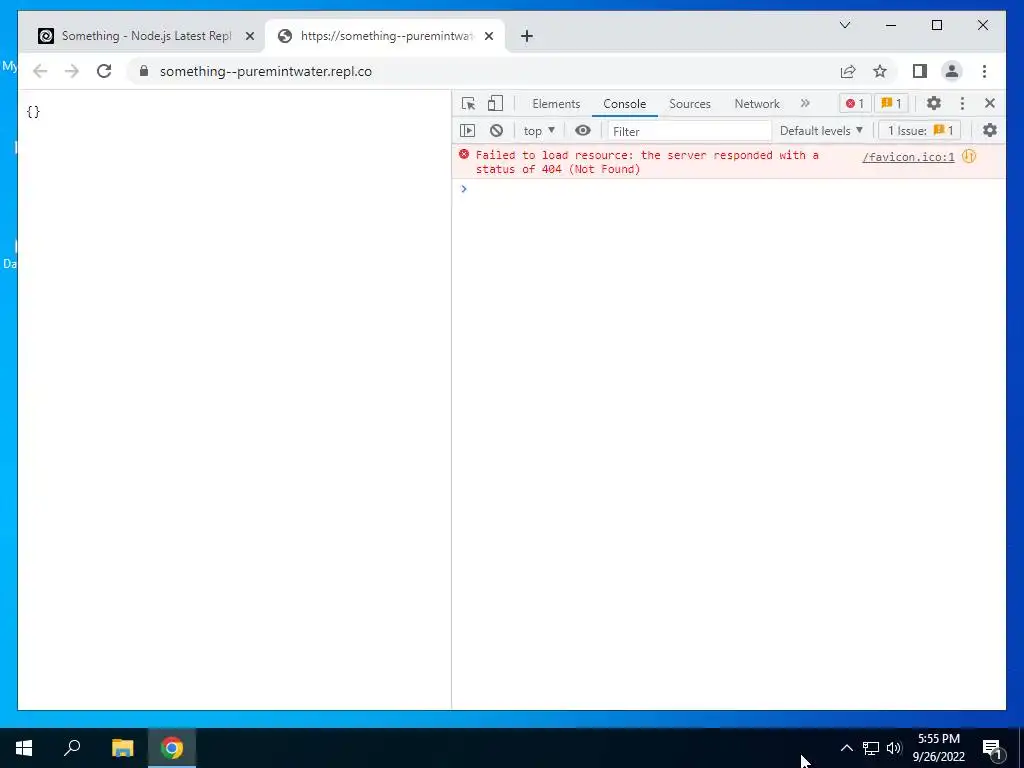Open the volume tray icon
The width and height of the screenshot is (1024, 768).
click(x=894, y=748)
